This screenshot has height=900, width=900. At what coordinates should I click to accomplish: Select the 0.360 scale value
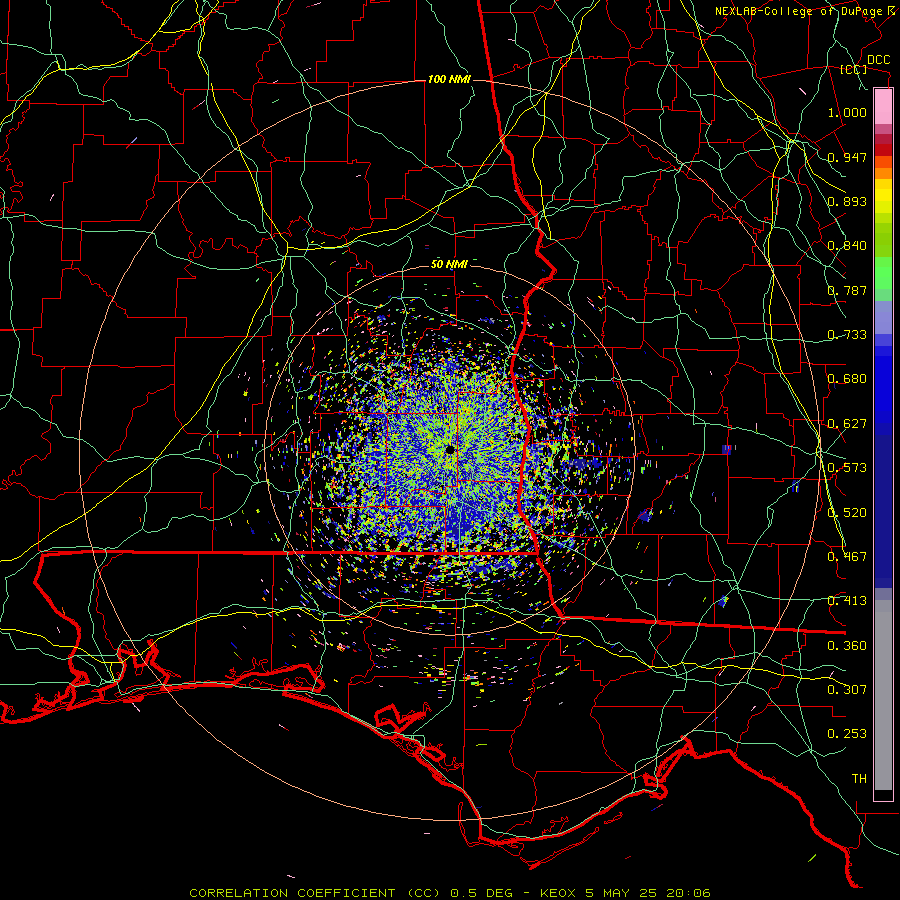pyautogui.click(x=847, y=646)
